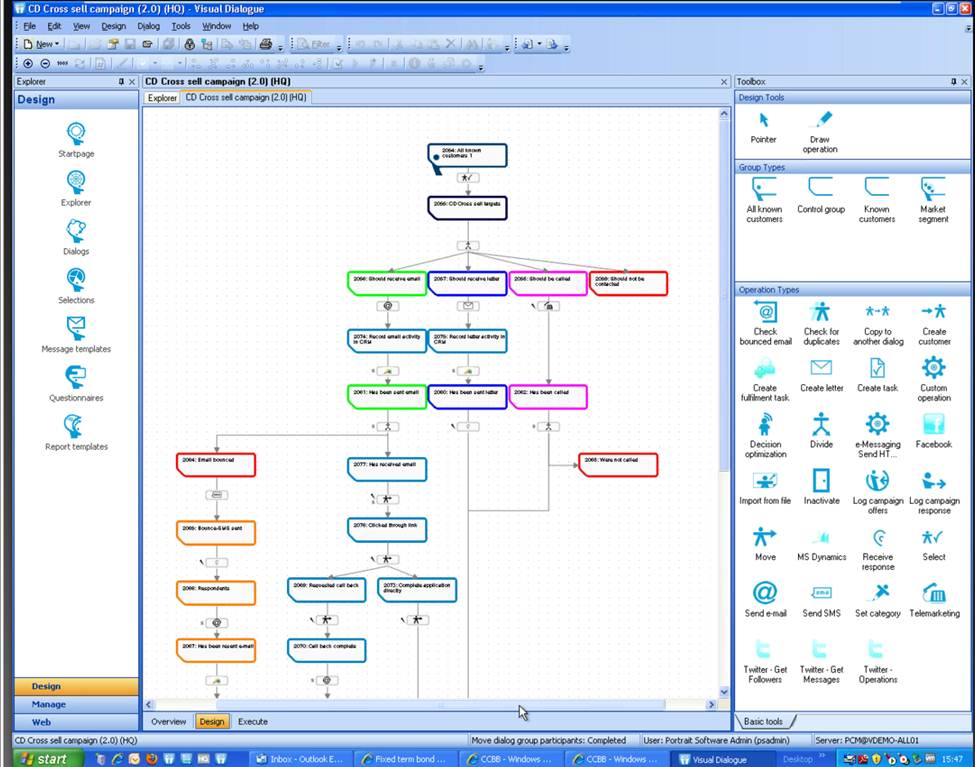
Task: Click the Web button in the left pane
Action: coord(75,720)
